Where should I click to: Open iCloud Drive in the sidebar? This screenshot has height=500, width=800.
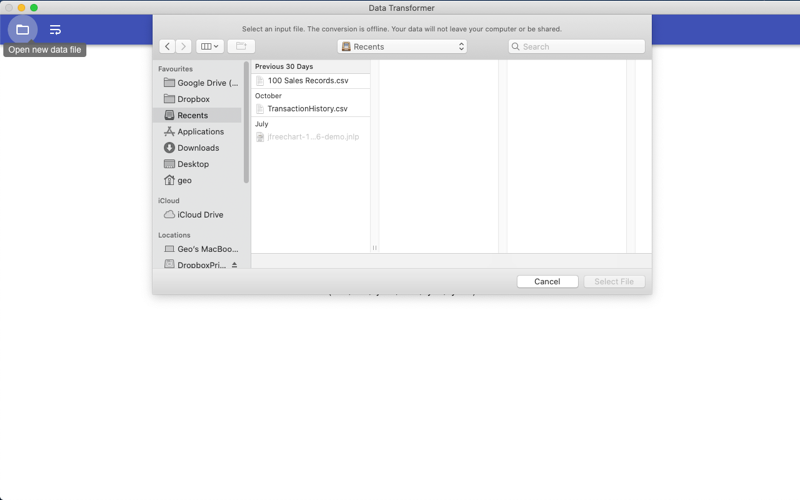pyautogui.click(x=197, y=215)
